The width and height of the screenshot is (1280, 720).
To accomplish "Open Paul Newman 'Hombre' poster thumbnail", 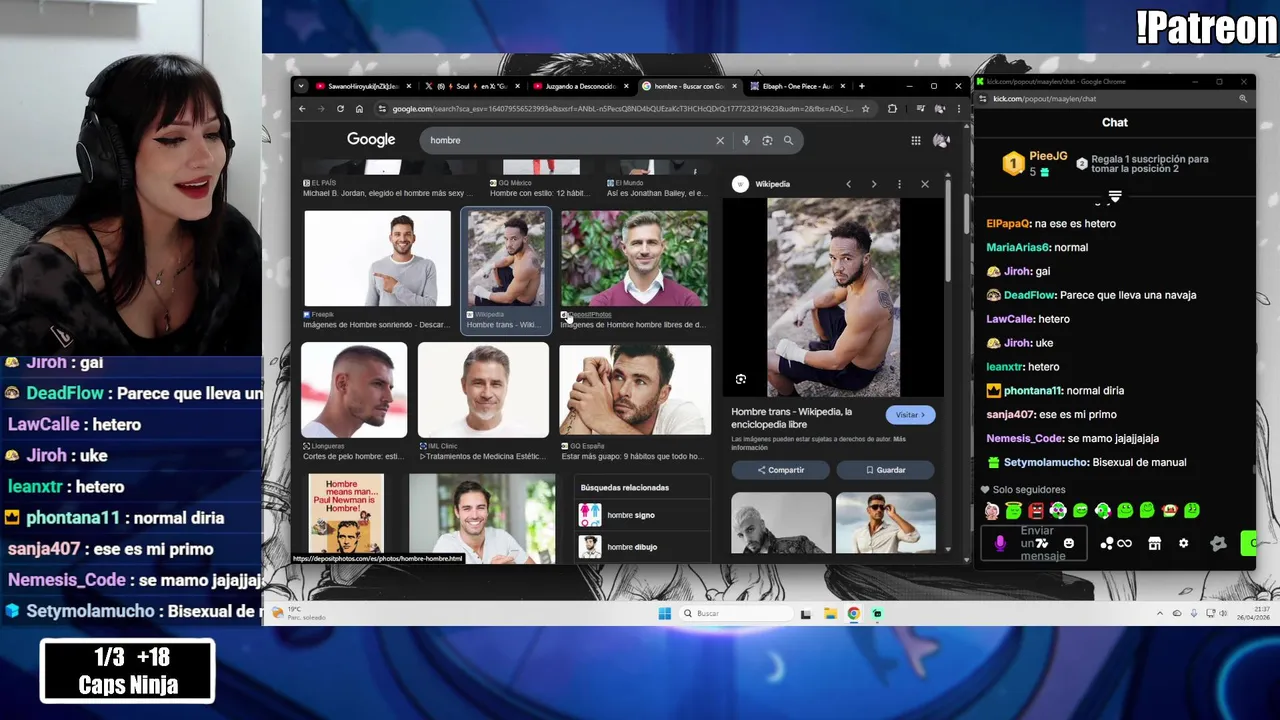I will 346,514.
